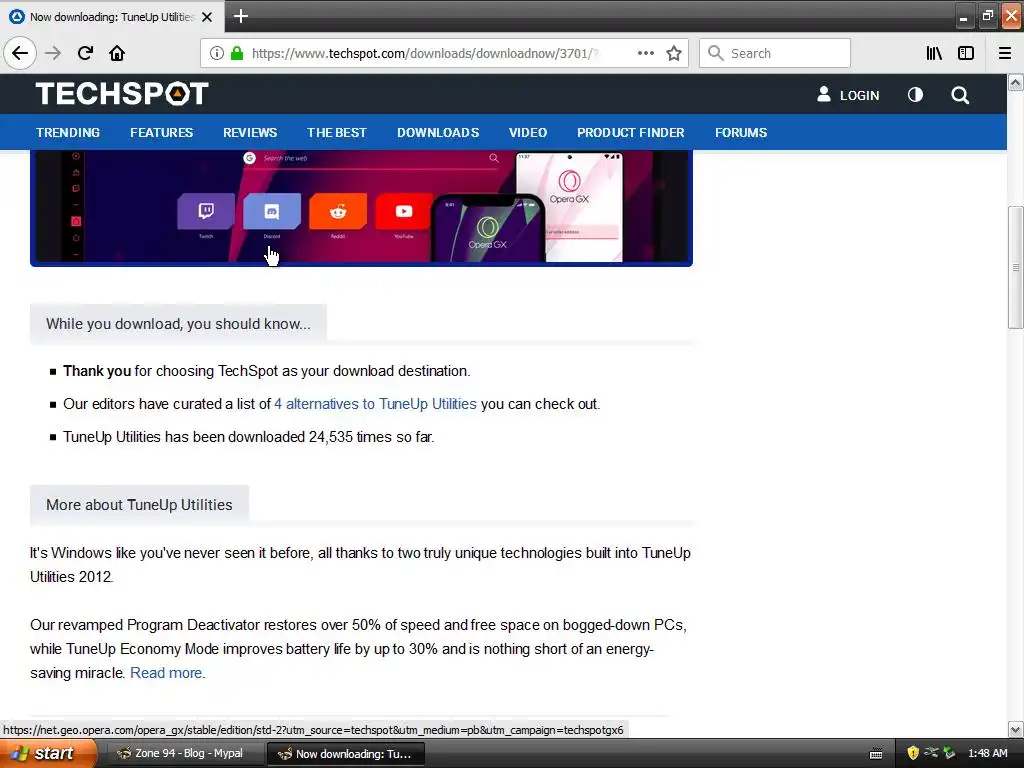This screenshot has height=768, width=1024.
Task: Switch to Zone 94 - Blog - Mypal taskbar window
Action: tap(184, 753)
